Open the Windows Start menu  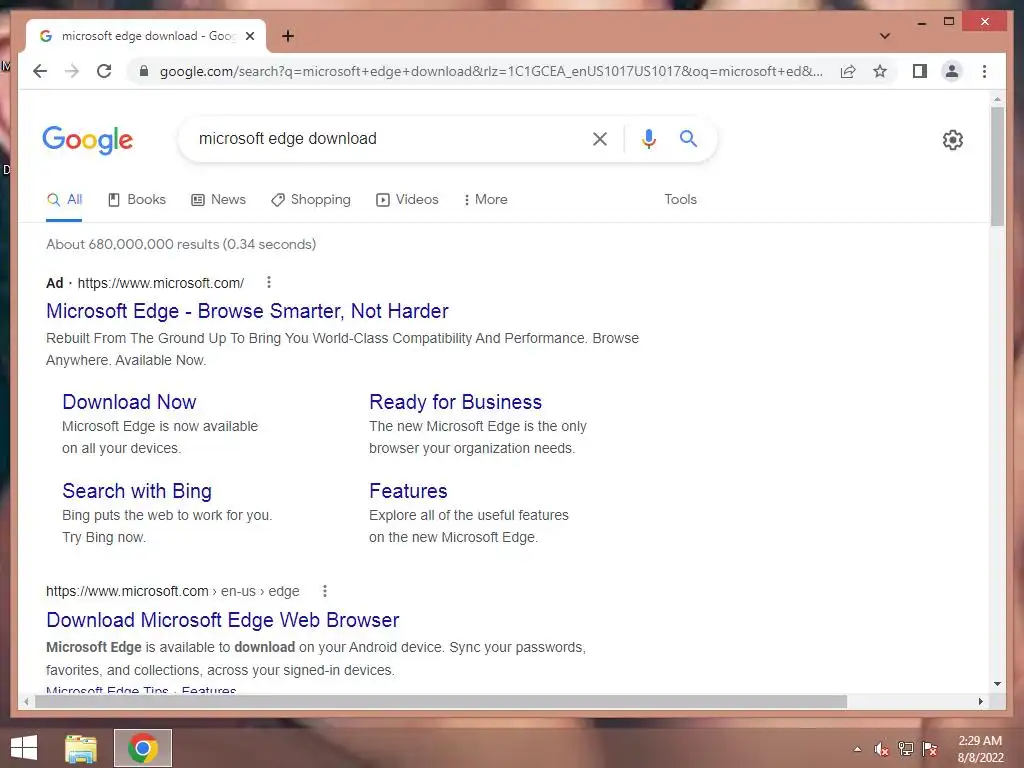[24, 748]
